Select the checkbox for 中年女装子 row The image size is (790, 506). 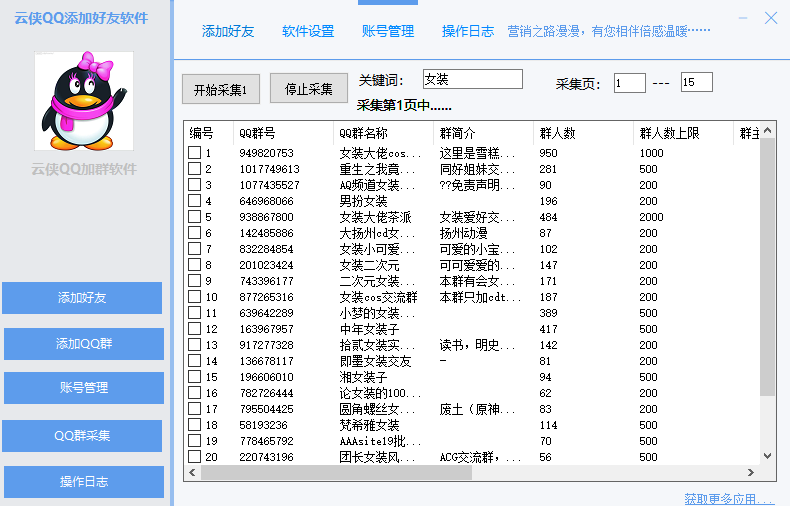click(x=195, y=329)
